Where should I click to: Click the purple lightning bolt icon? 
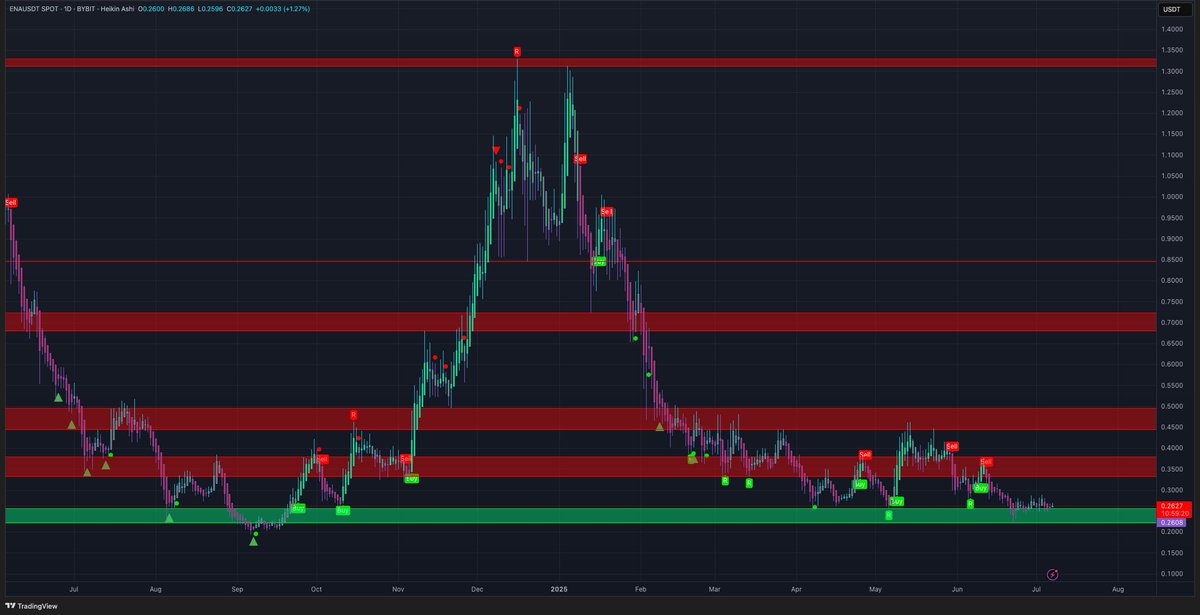[x=1052, y=574]
